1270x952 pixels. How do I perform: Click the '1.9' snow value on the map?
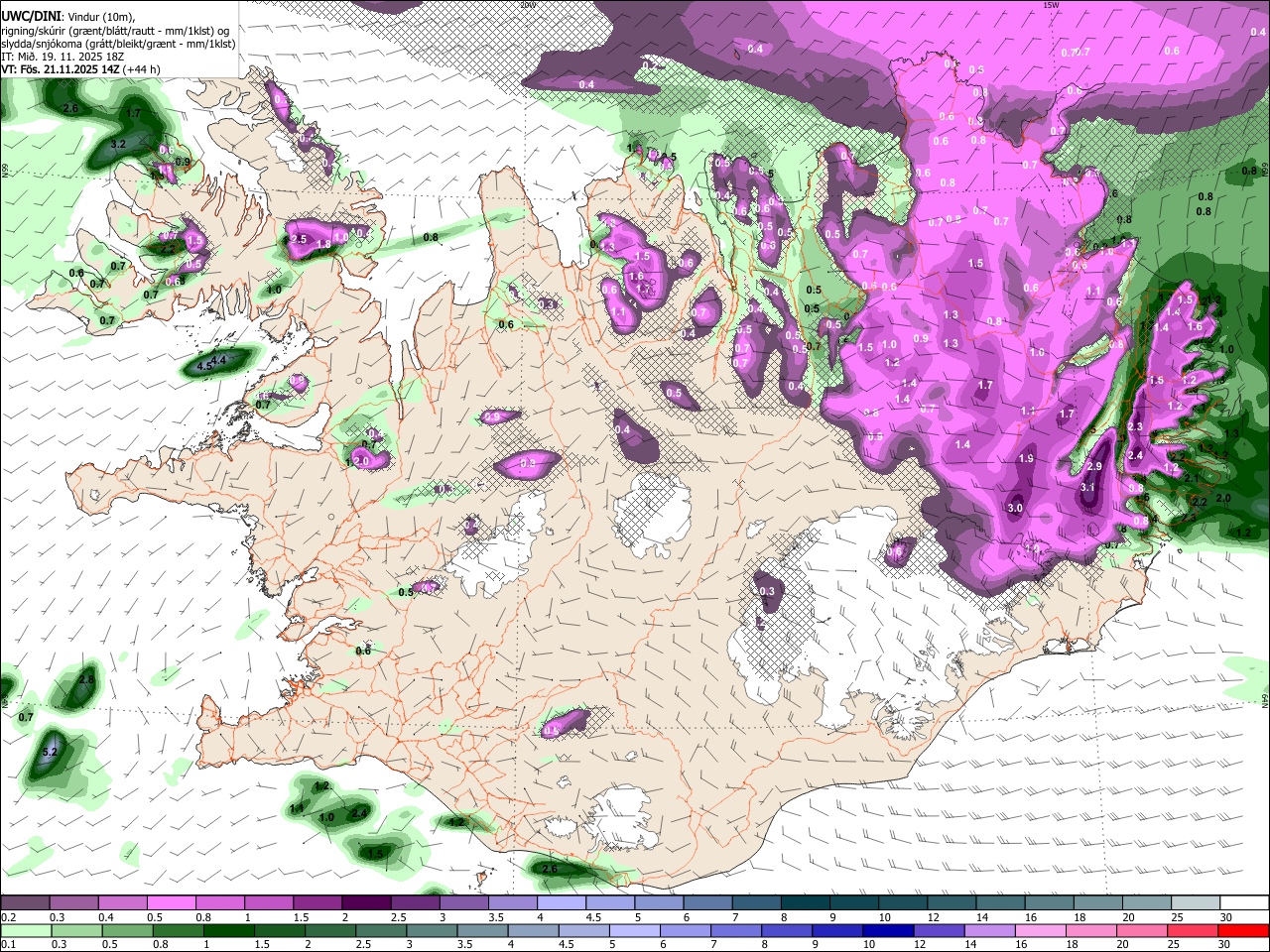click(1026, 458)
